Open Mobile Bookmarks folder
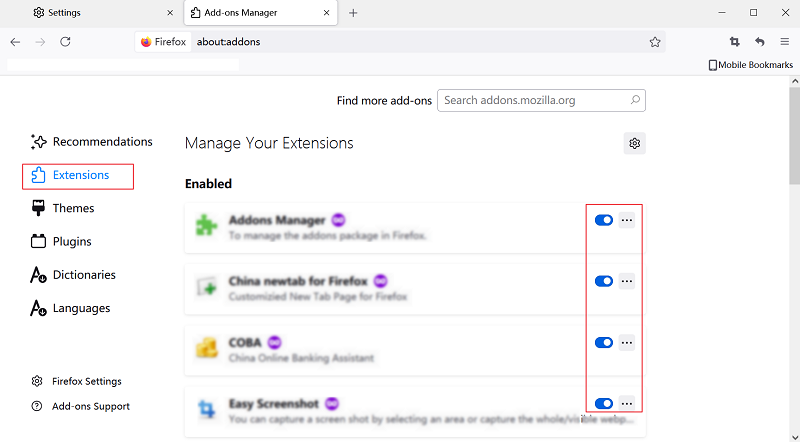Image resolution: width=800 pixels, height=442 pixels. click(x=751, y=65)
